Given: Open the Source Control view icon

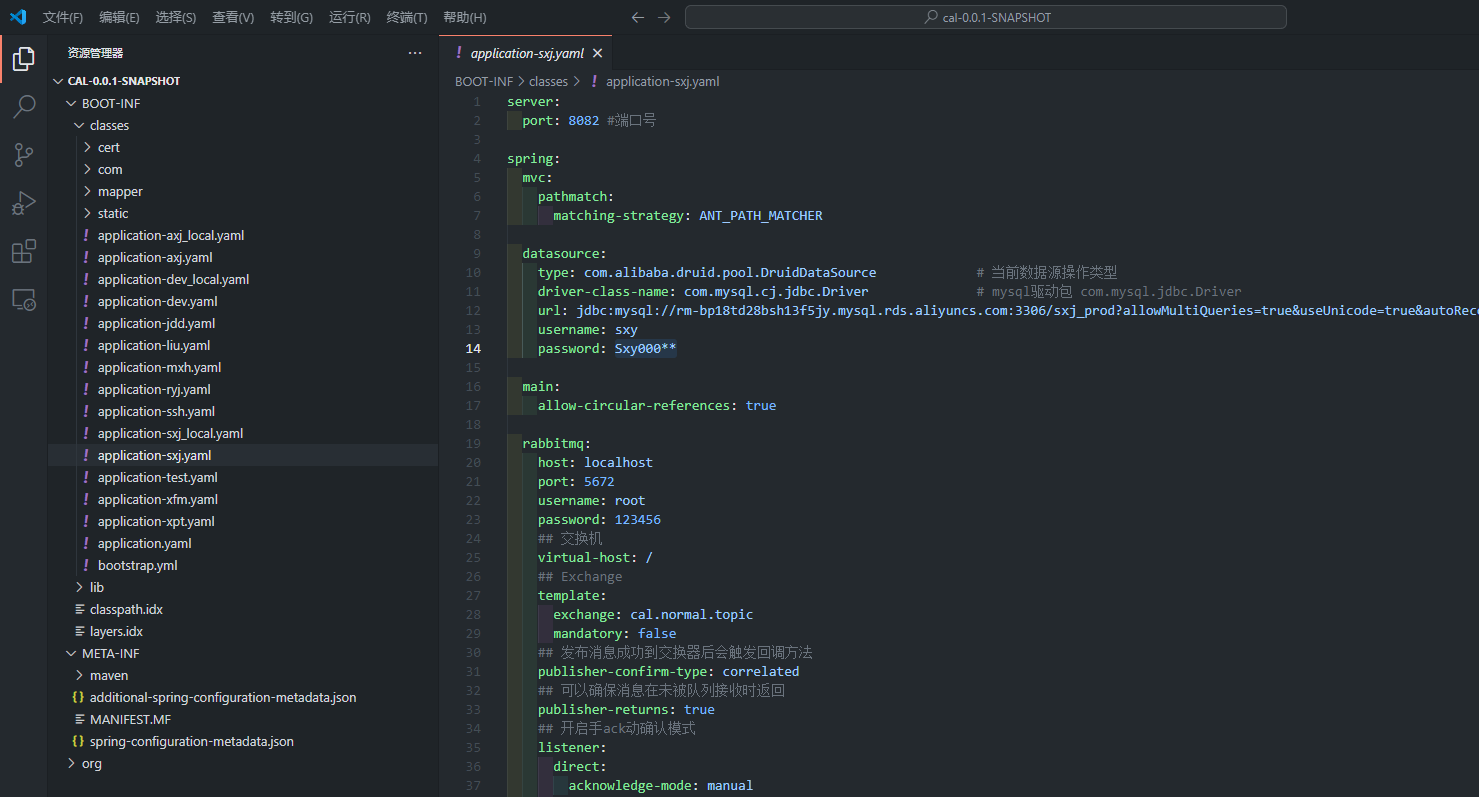Looking at the screenshot, I should click(23, 155).
